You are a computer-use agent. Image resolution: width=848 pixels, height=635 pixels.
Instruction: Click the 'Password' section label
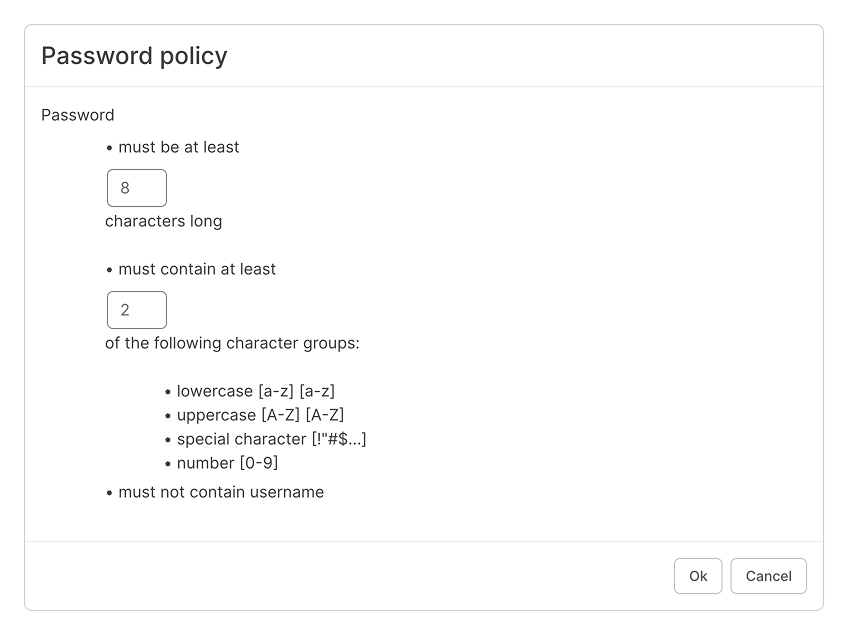78,115
